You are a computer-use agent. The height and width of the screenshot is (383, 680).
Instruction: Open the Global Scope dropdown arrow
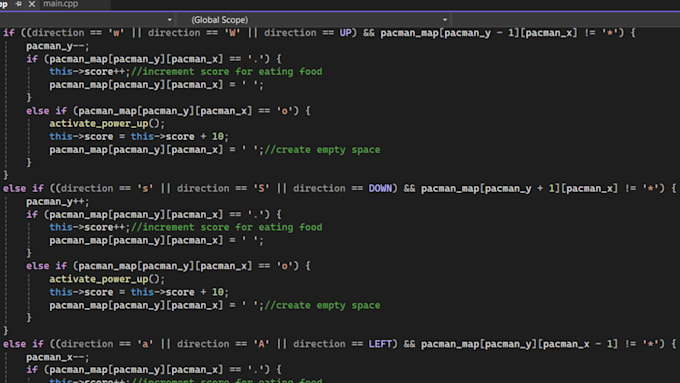pyautogui.click(x=445, y=20)
